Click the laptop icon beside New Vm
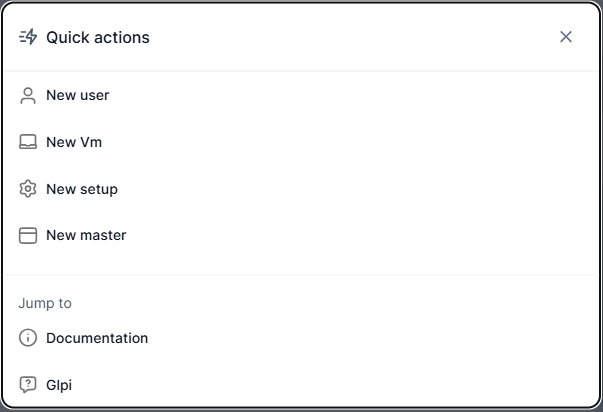Screen dimensions: 603x412 28,142
